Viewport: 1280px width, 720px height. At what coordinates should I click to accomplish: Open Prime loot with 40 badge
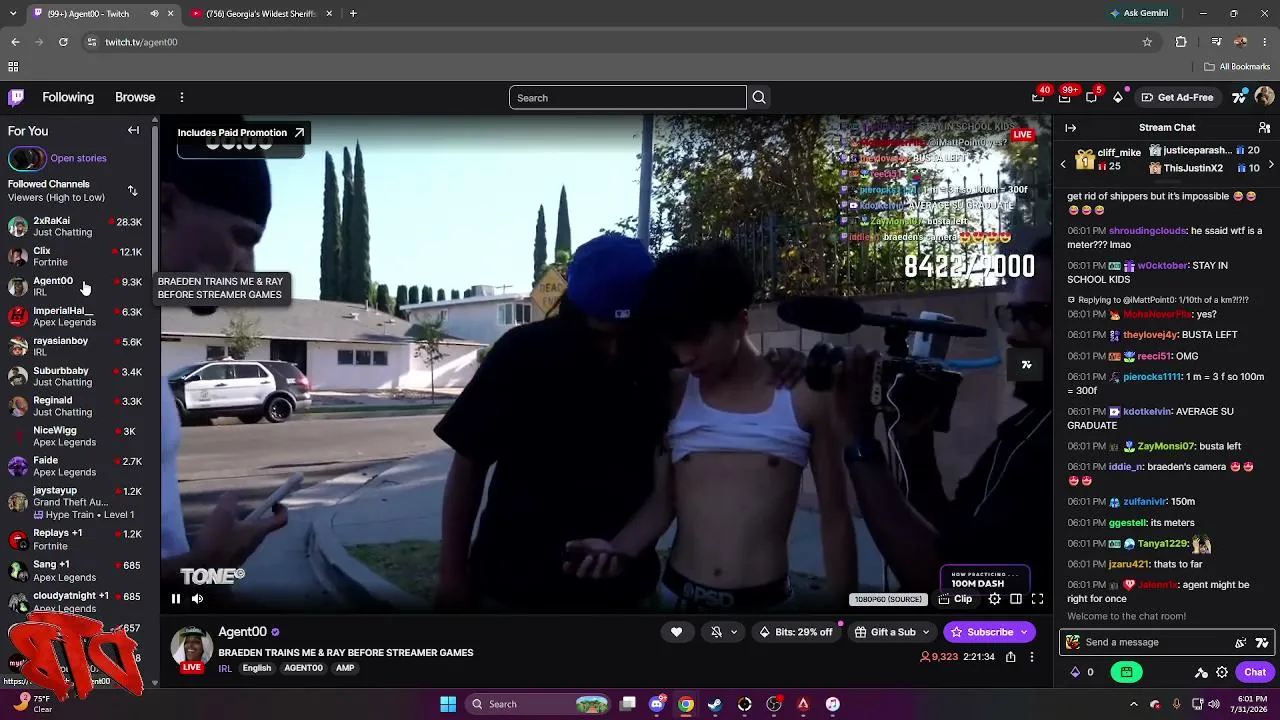point(1038,97)
